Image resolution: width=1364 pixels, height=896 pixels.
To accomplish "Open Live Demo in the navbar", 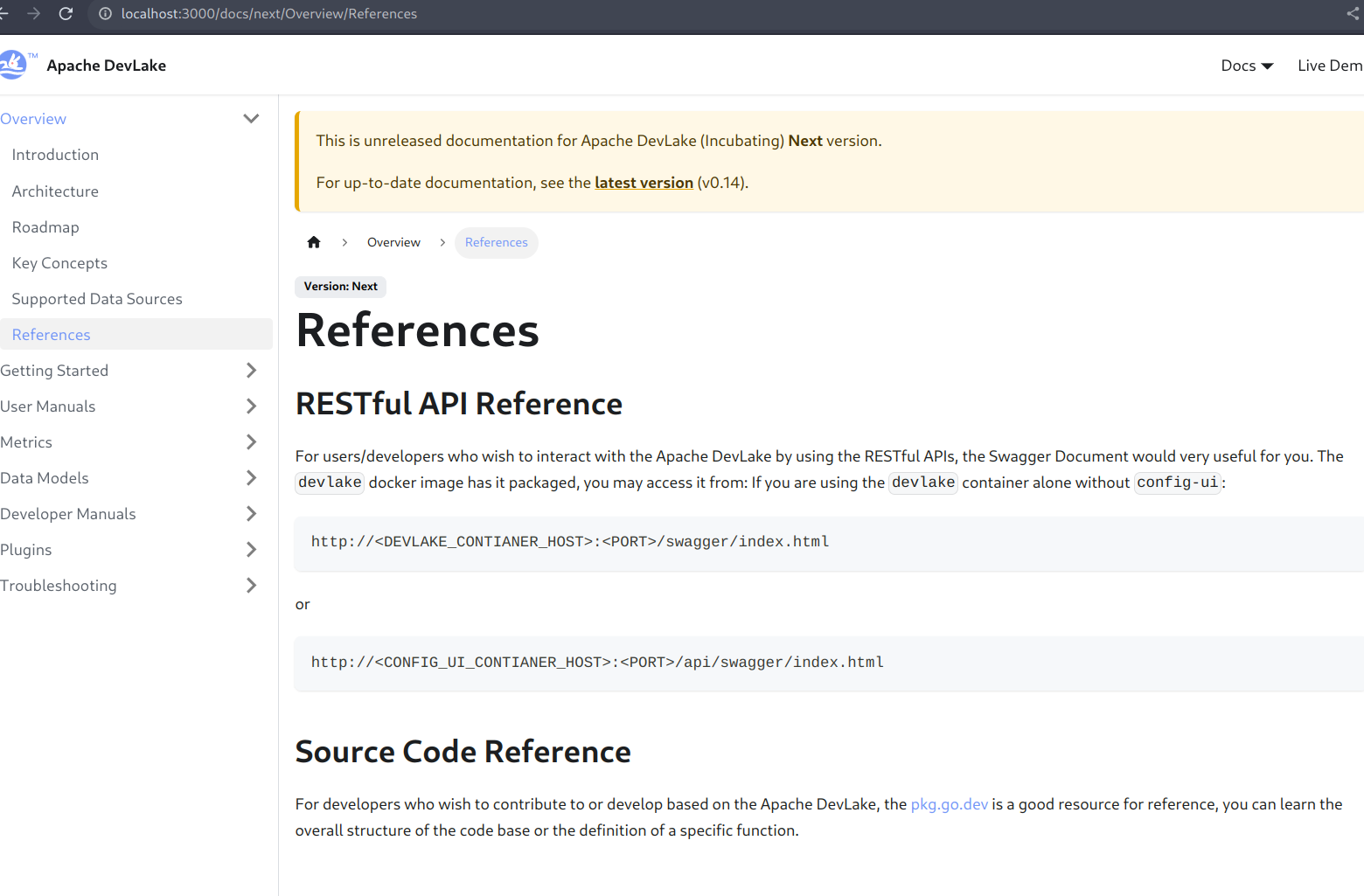I will click(x=1329, y=66).
